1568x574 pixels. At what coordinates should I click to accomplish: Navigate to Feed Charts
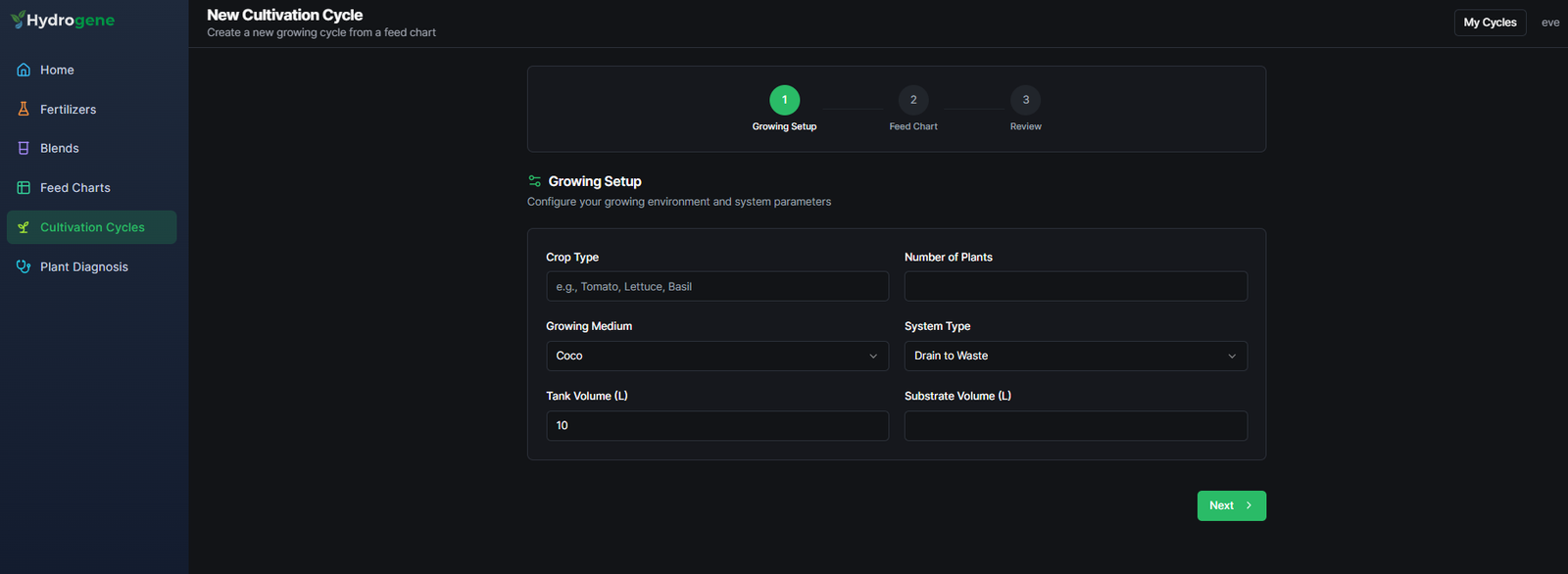(91, 187)
